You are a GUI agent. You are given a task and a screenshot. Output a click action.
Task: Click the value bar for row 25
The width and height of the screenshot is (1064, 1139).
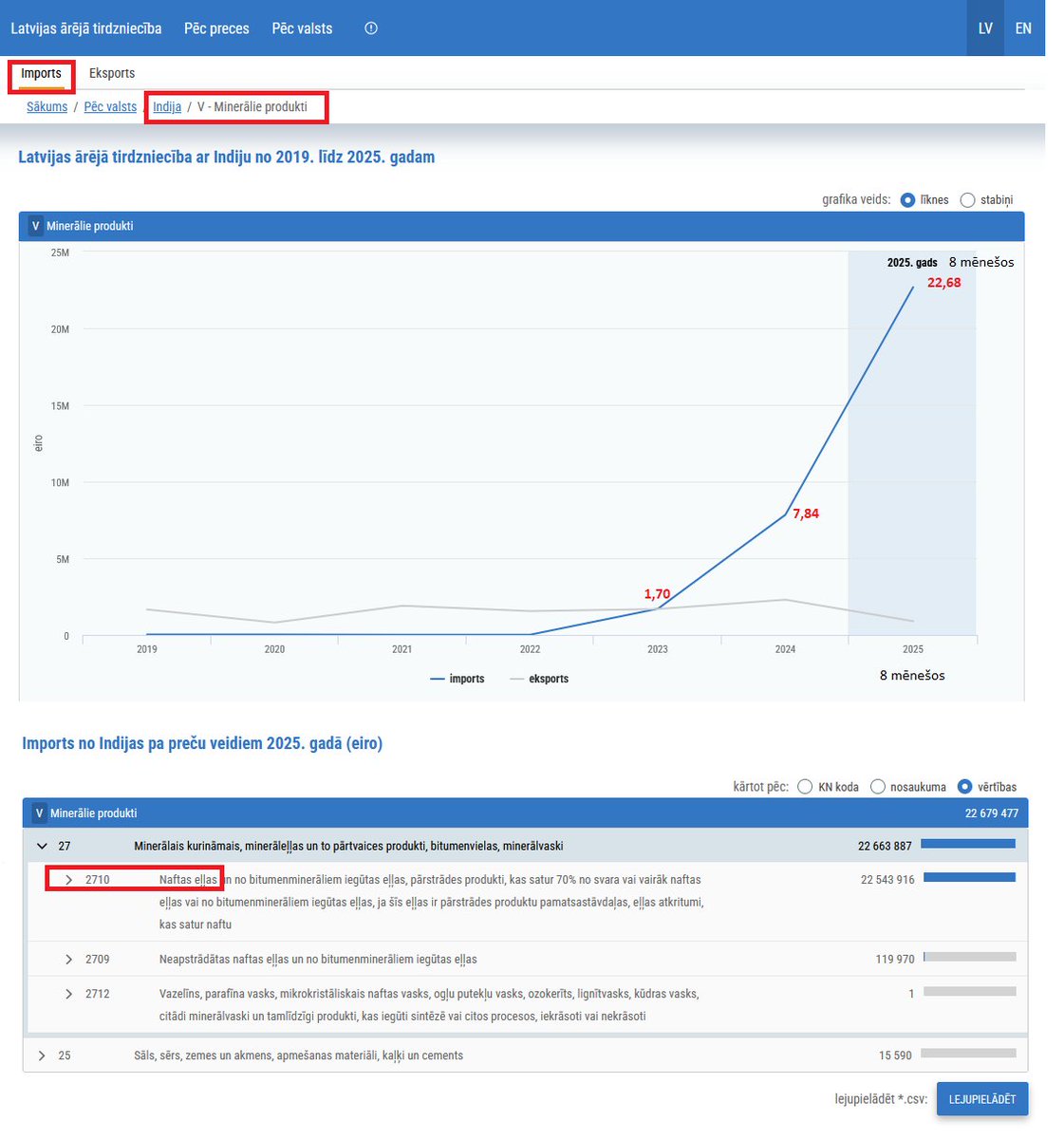coord(968,1053)
